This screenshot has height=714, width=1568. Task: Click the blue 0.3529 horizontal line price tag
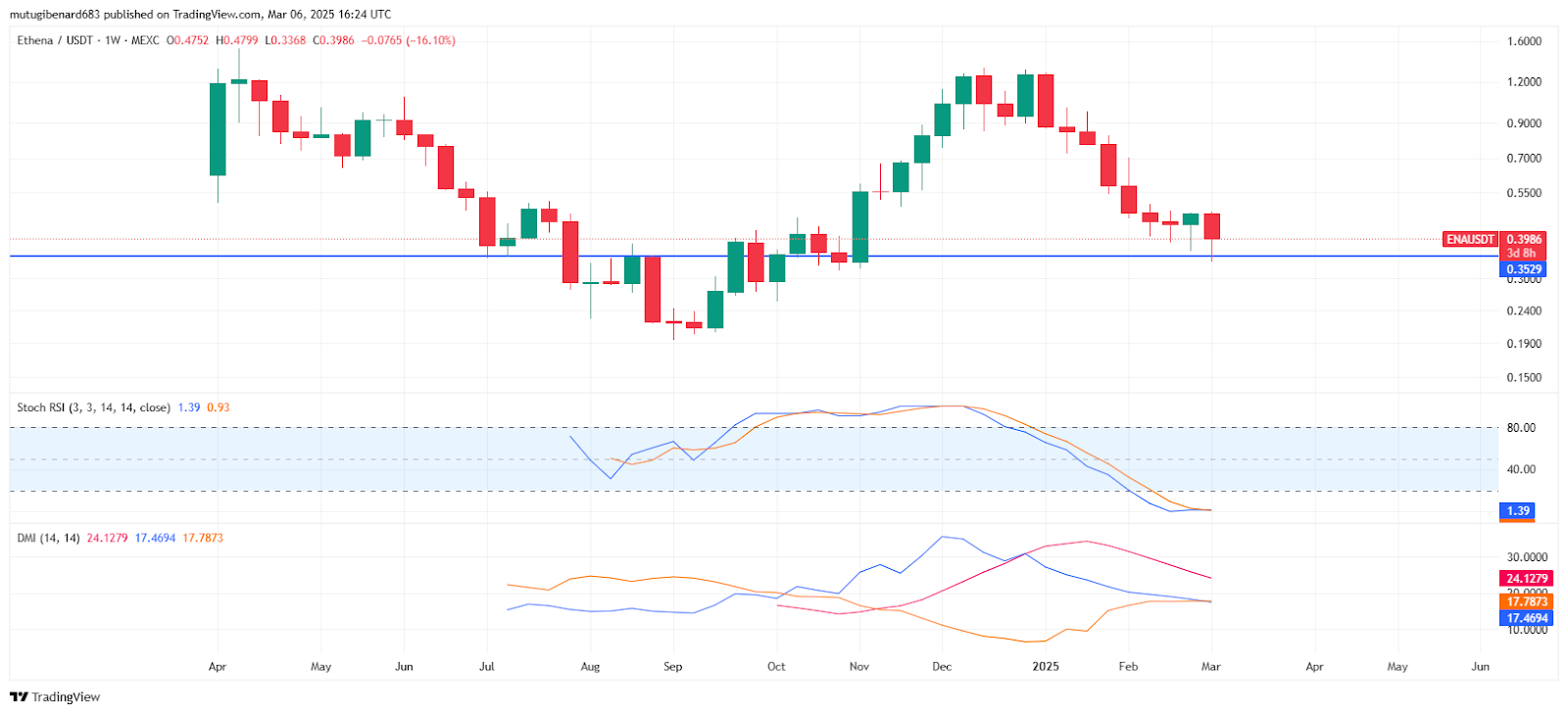1524,269
